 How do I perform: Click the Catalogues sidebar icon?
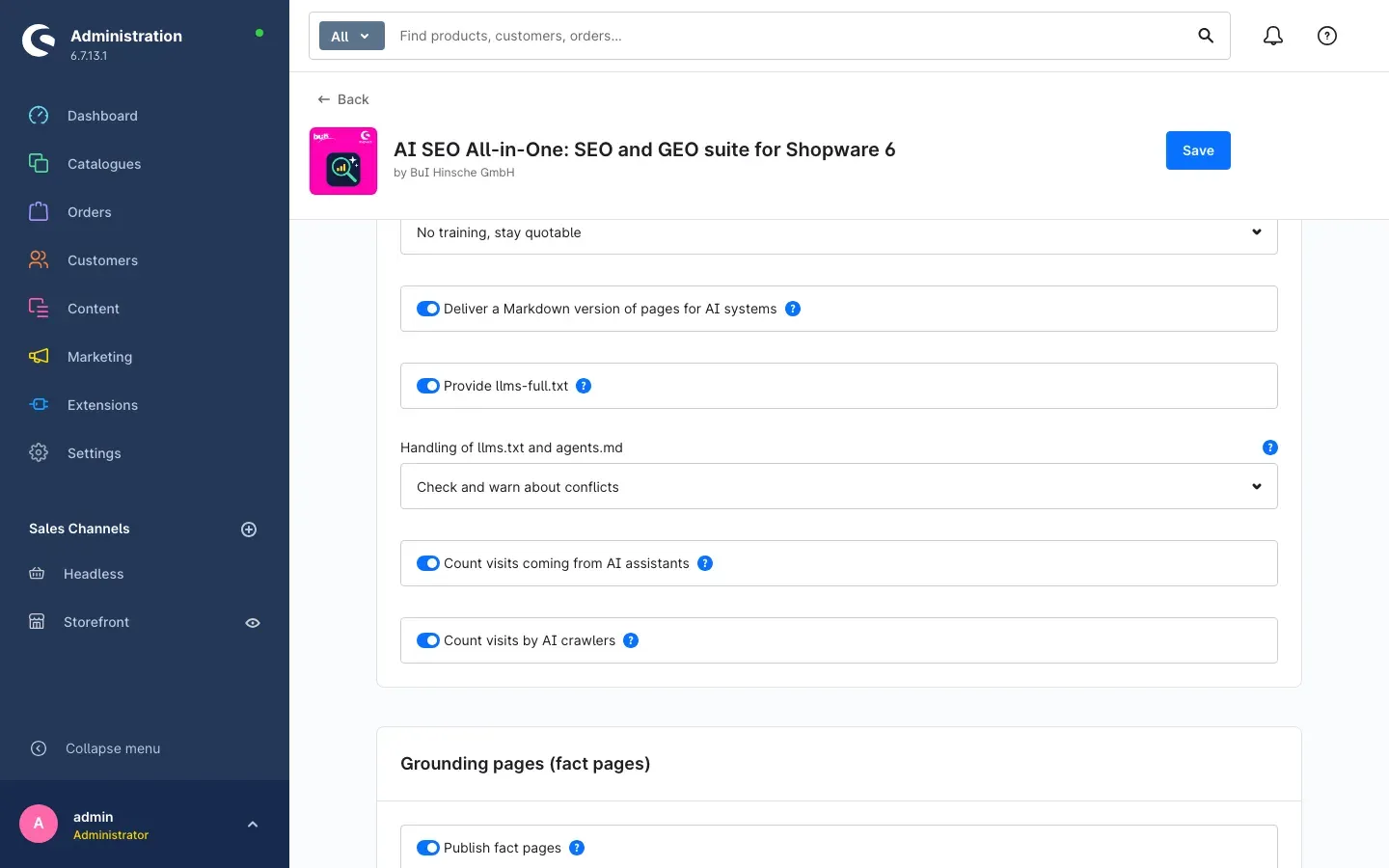39,164
